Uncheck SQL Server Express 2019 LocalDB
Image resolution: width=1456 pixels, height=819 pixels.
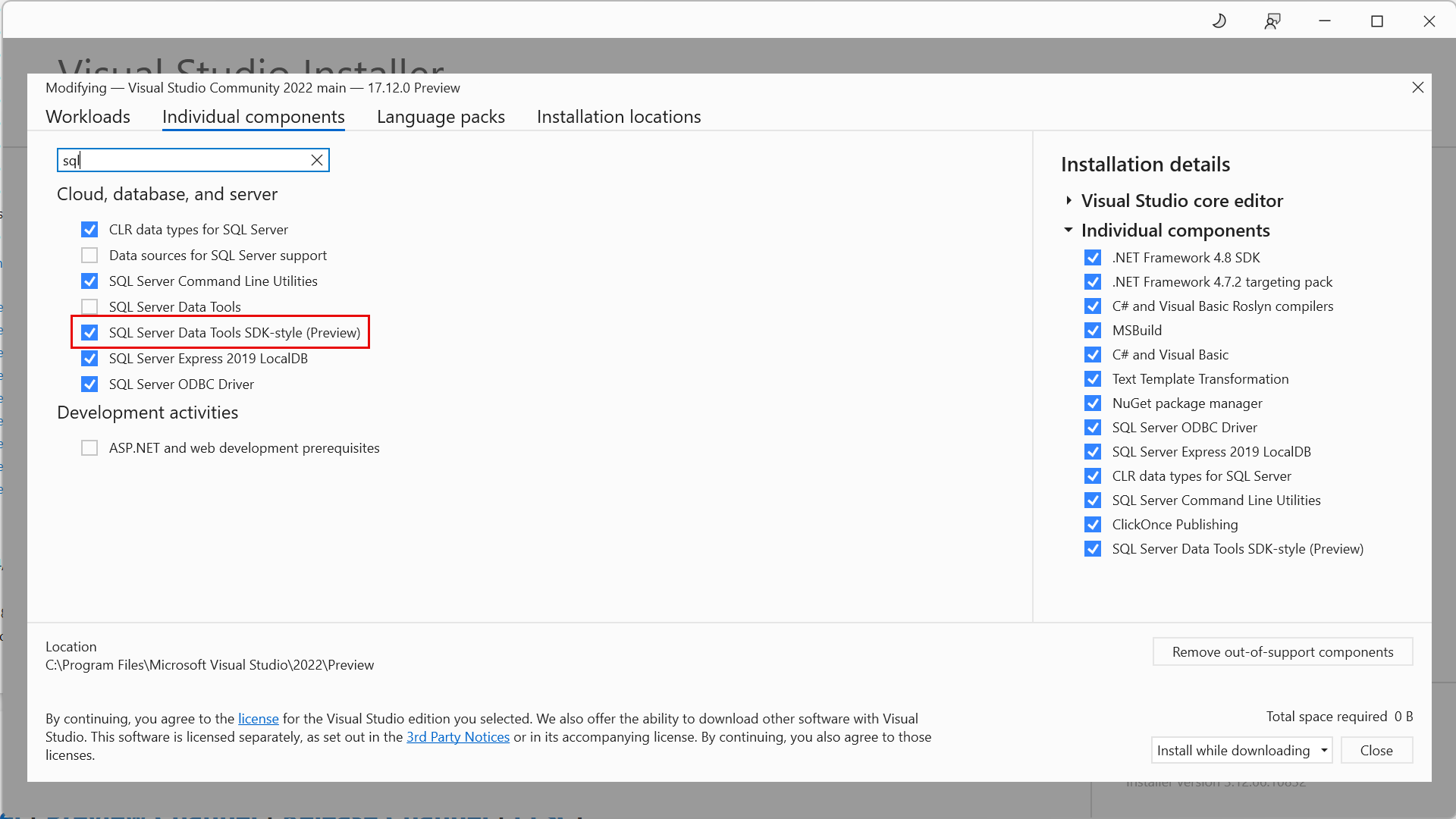click(x=89, y=359)
